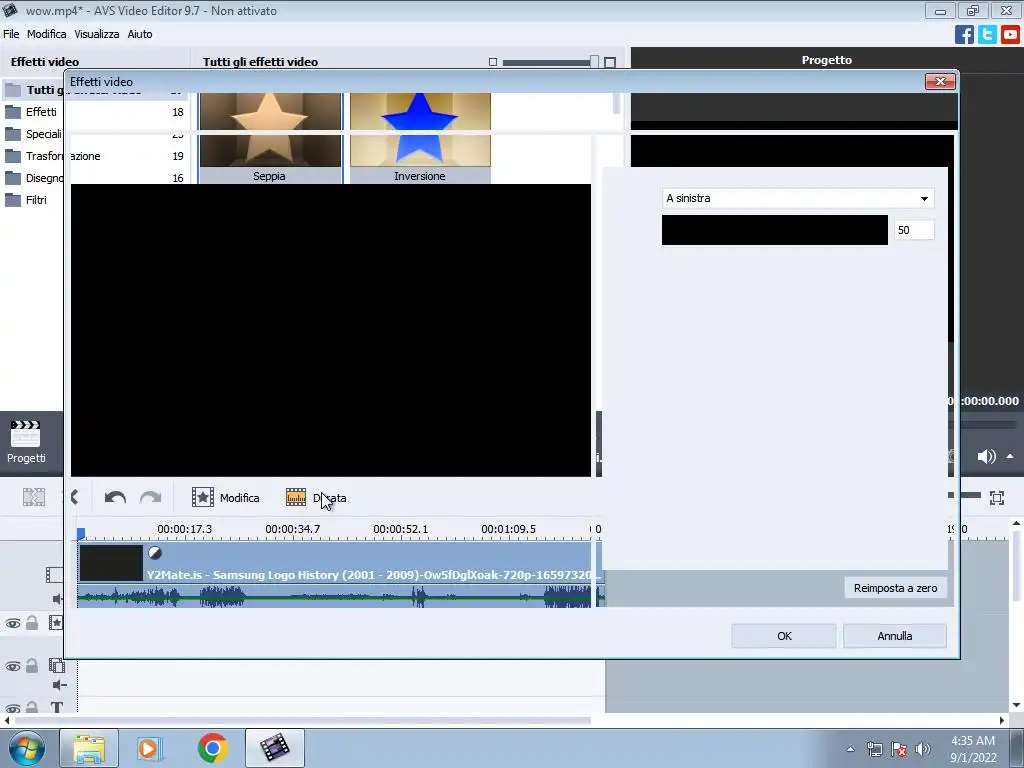Toggle the lock on overlay track
1024x768 pixels.
[x=31, y=665]
